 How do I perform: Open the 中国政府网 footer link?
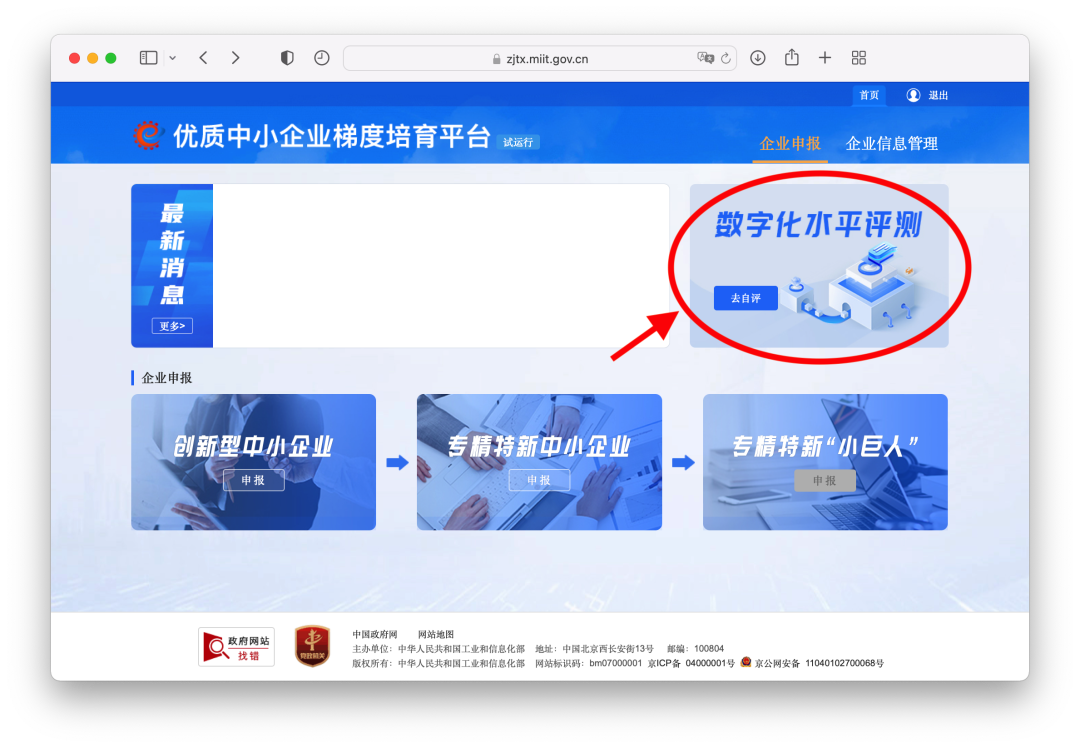pyautogui.click(x=375, y=634)
